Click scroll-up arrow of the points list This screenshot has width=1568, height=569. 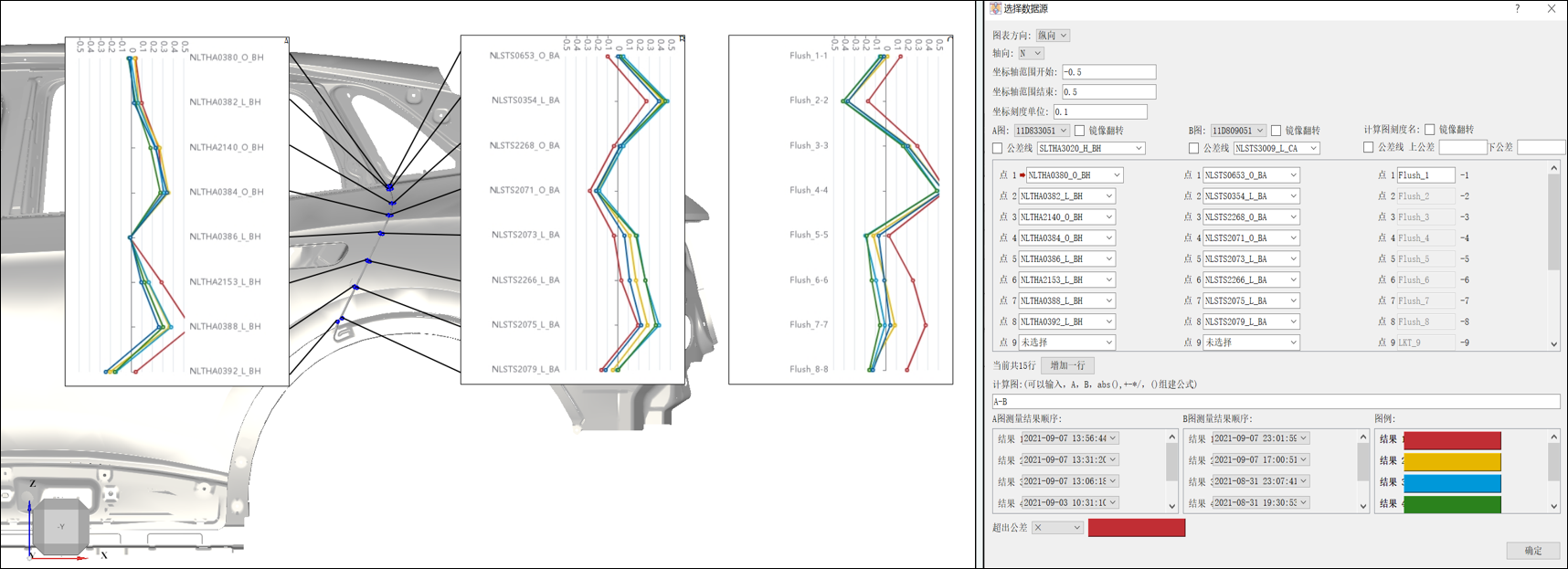(1553, 169)
